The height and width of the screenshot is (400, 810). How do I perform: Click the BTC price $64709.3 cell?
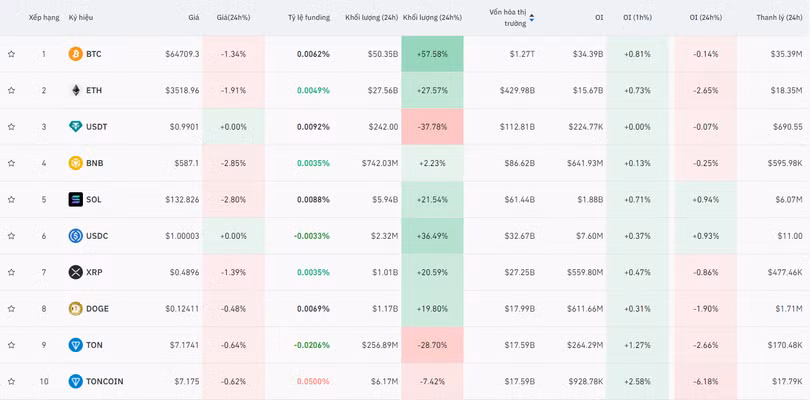click(182, 54)
